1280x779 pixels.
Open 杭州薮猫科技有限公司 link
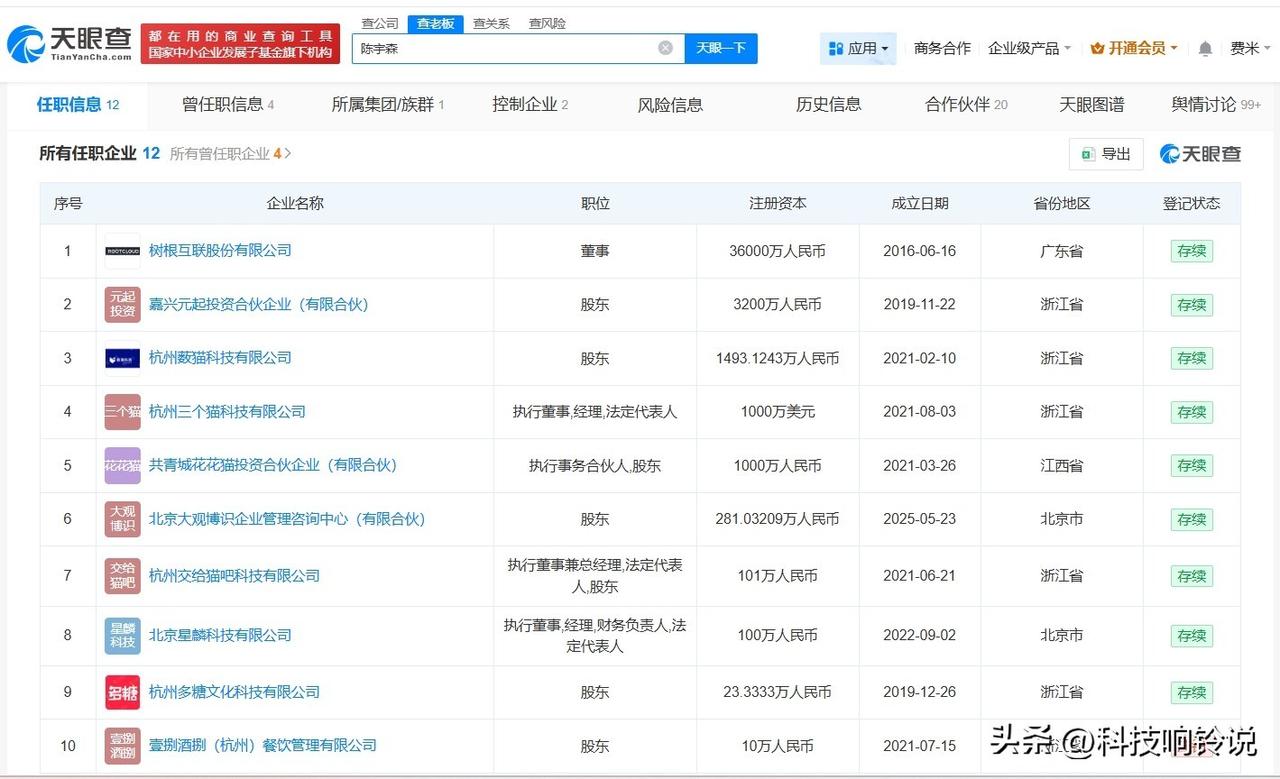click(x=220, y=358)
